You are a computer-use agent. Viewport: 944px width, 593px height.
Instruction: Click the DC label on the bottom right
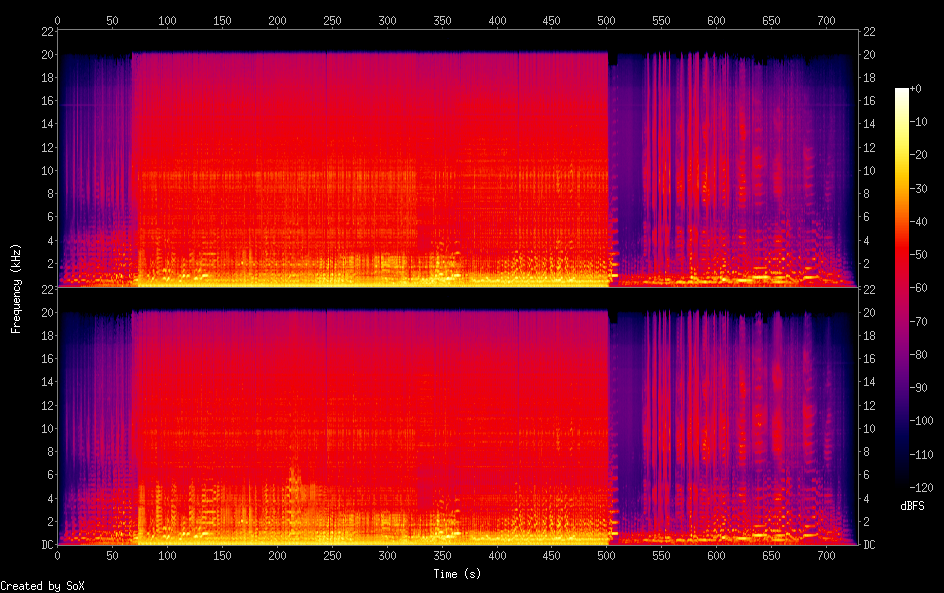[x=870, y=545]
